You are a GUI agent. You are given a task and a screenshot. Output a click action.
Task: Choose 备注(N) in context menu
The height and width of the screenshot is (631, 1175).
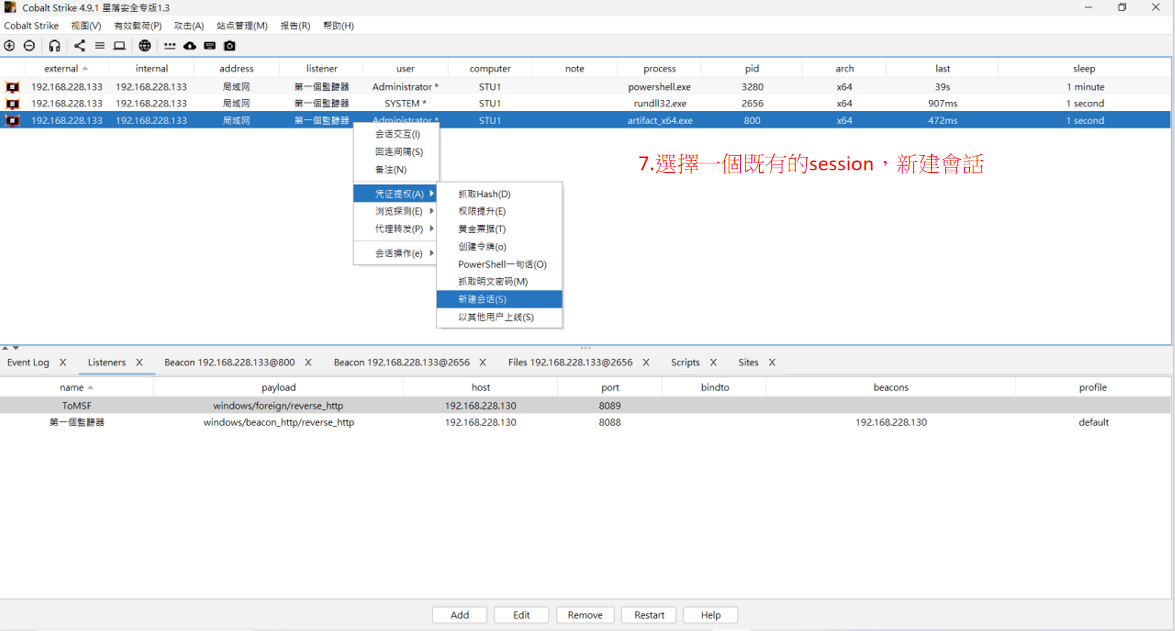[396, 169]
